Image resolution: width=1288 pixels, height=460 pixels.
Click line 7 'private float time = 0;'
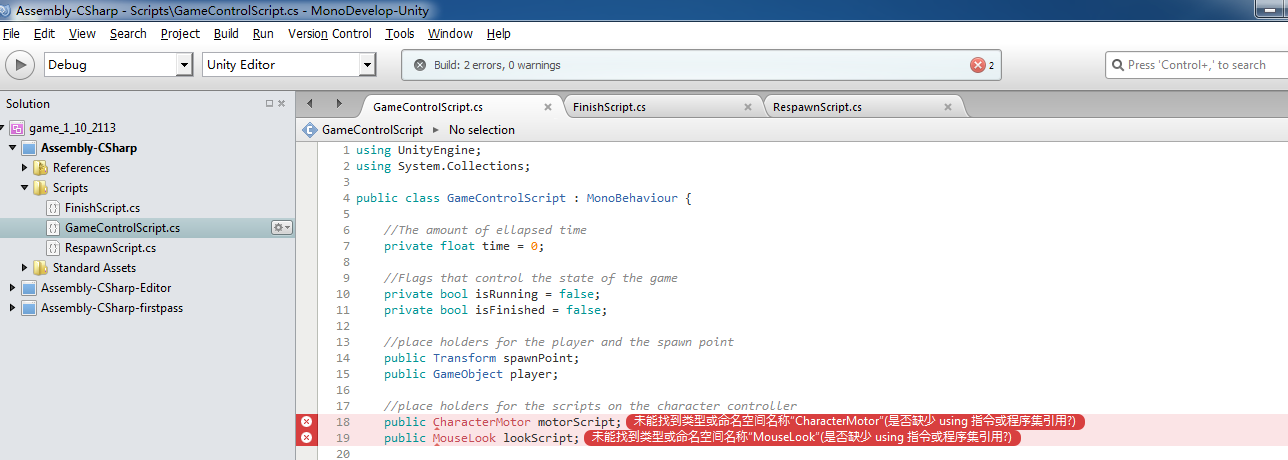pos(464,246)
